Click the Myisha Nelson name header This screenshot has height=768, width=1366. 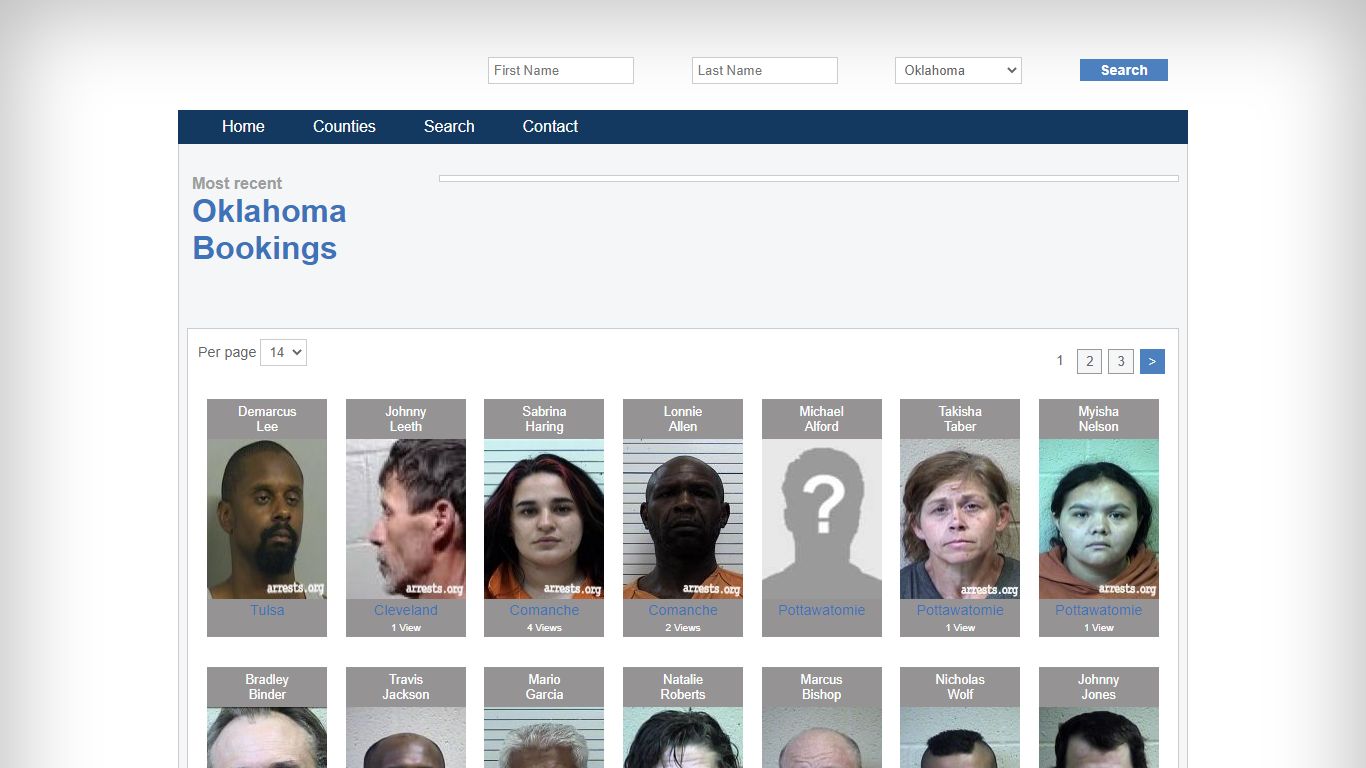pos(1099,419)
